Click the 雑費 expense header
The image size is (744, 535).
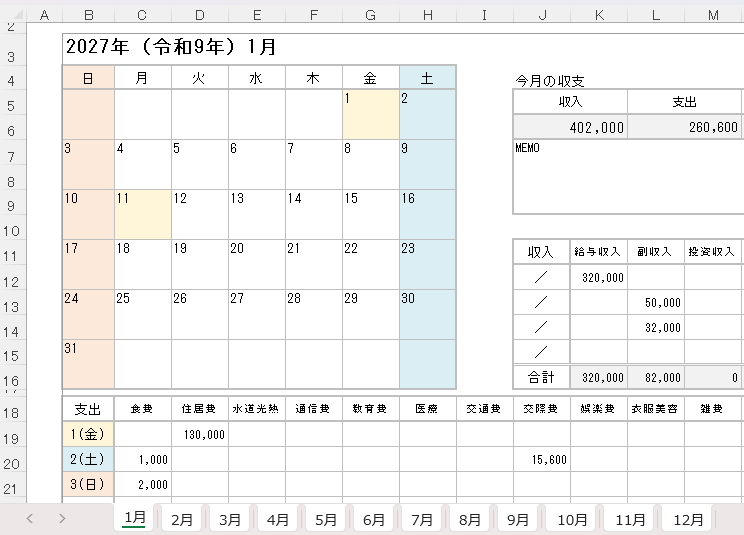(712, 408)
